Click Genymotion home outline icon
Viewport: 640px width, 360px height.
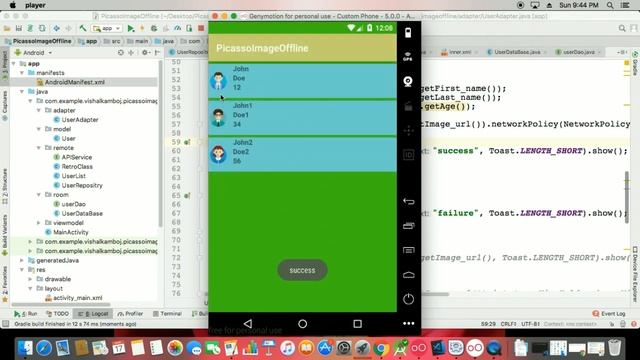point(408,275)
